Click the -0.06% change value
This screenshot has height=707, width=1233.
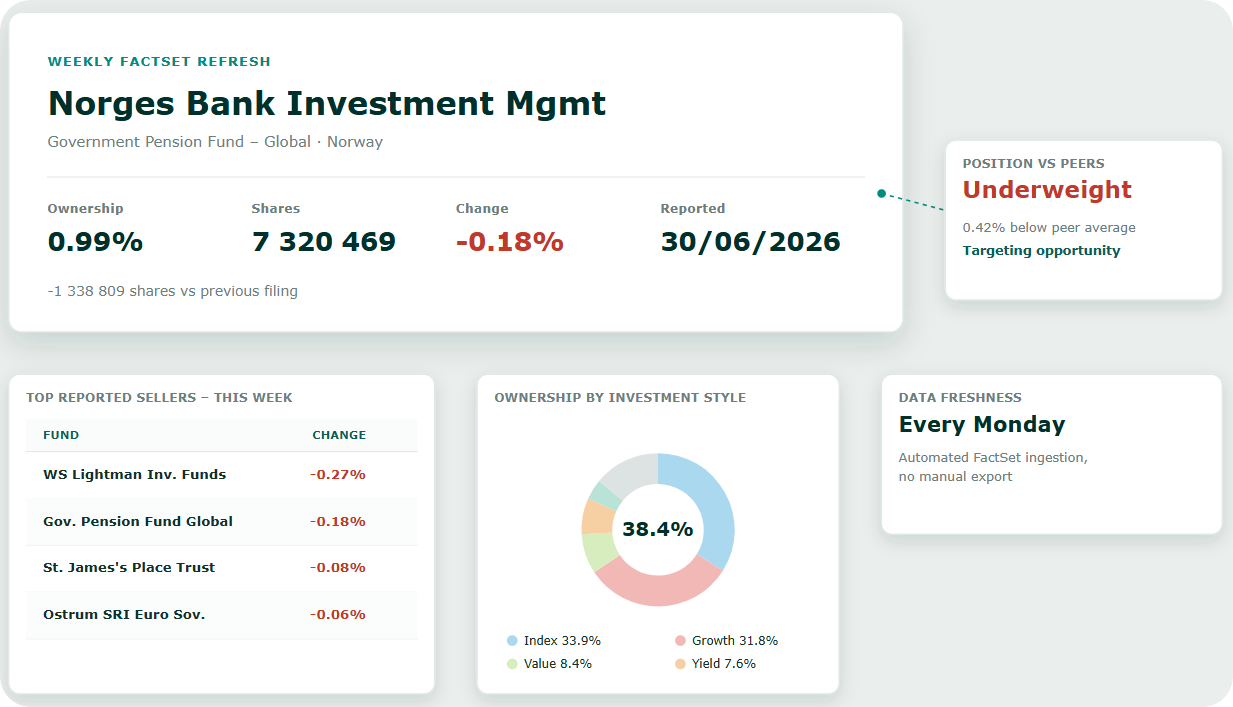(x=337, y=615)
